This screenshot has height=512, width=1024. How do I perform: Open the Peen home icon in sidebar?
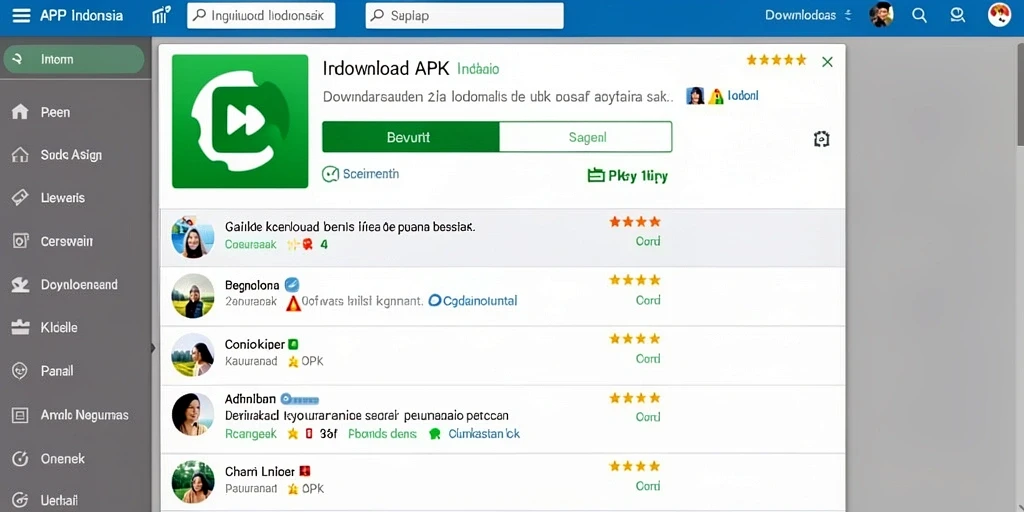pos(20,112)
